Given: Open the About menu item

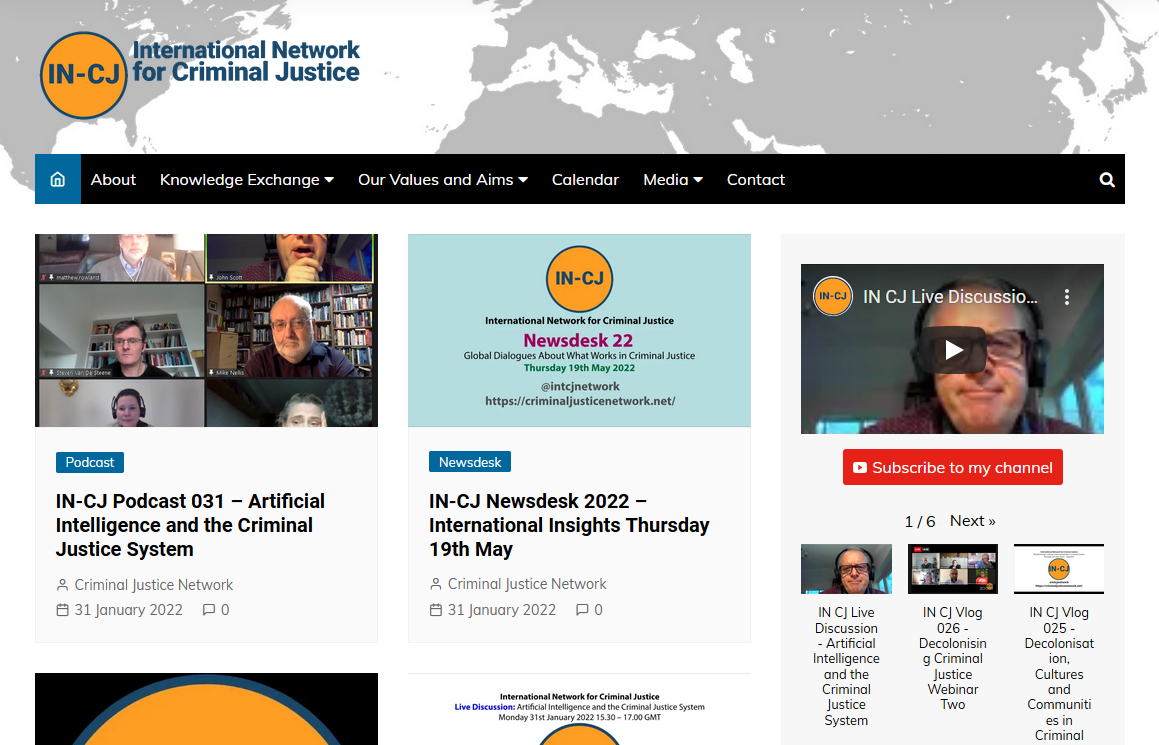Looking at the screenshot, I should click(113, 180).
